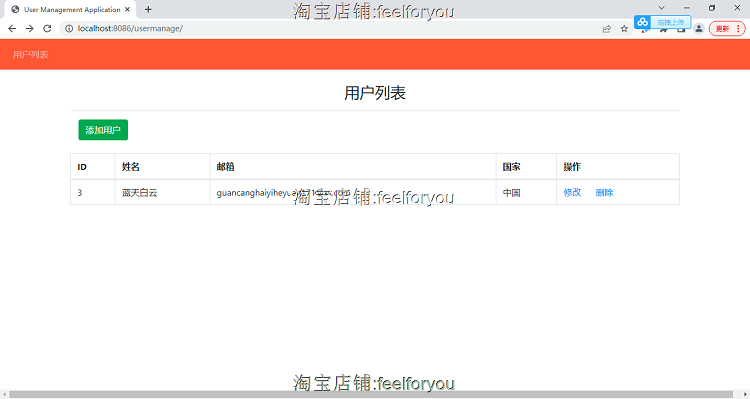
Task: Select the 操作 column header
Action: pos(618,166)
